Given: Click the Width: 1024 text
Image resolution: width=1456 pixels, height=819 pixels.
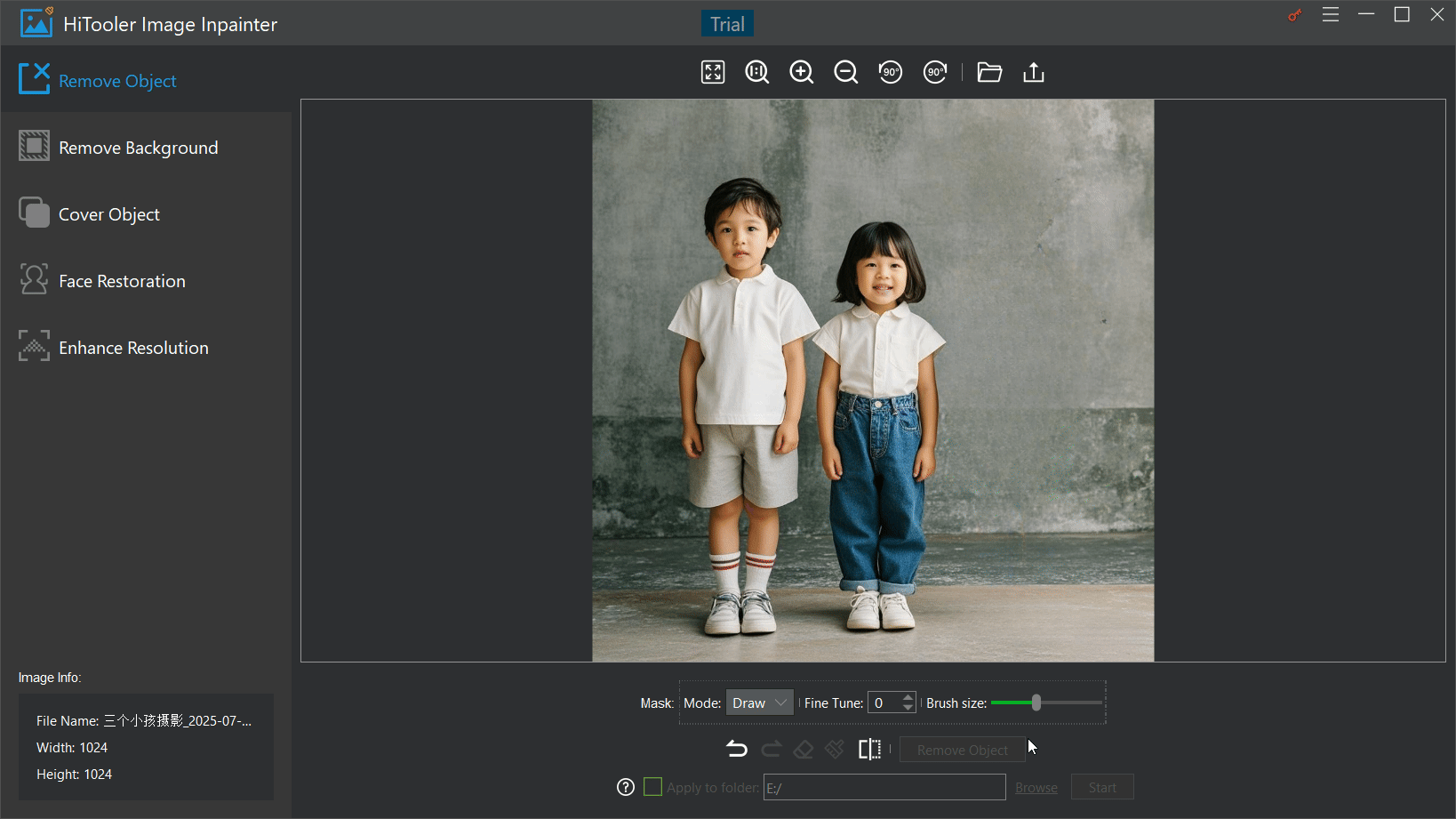Looking at the screenshot, I should click(x=72, y=747).
